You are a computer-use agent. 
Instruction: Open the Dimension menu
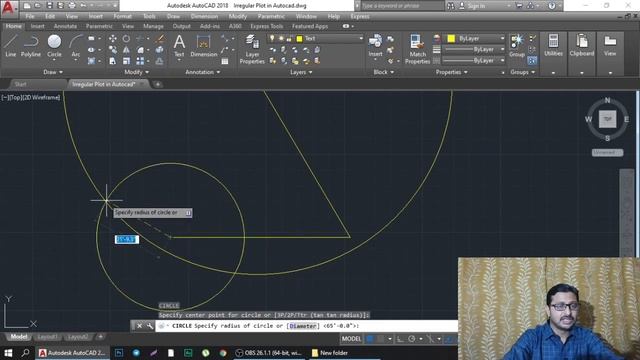(204, 16)
